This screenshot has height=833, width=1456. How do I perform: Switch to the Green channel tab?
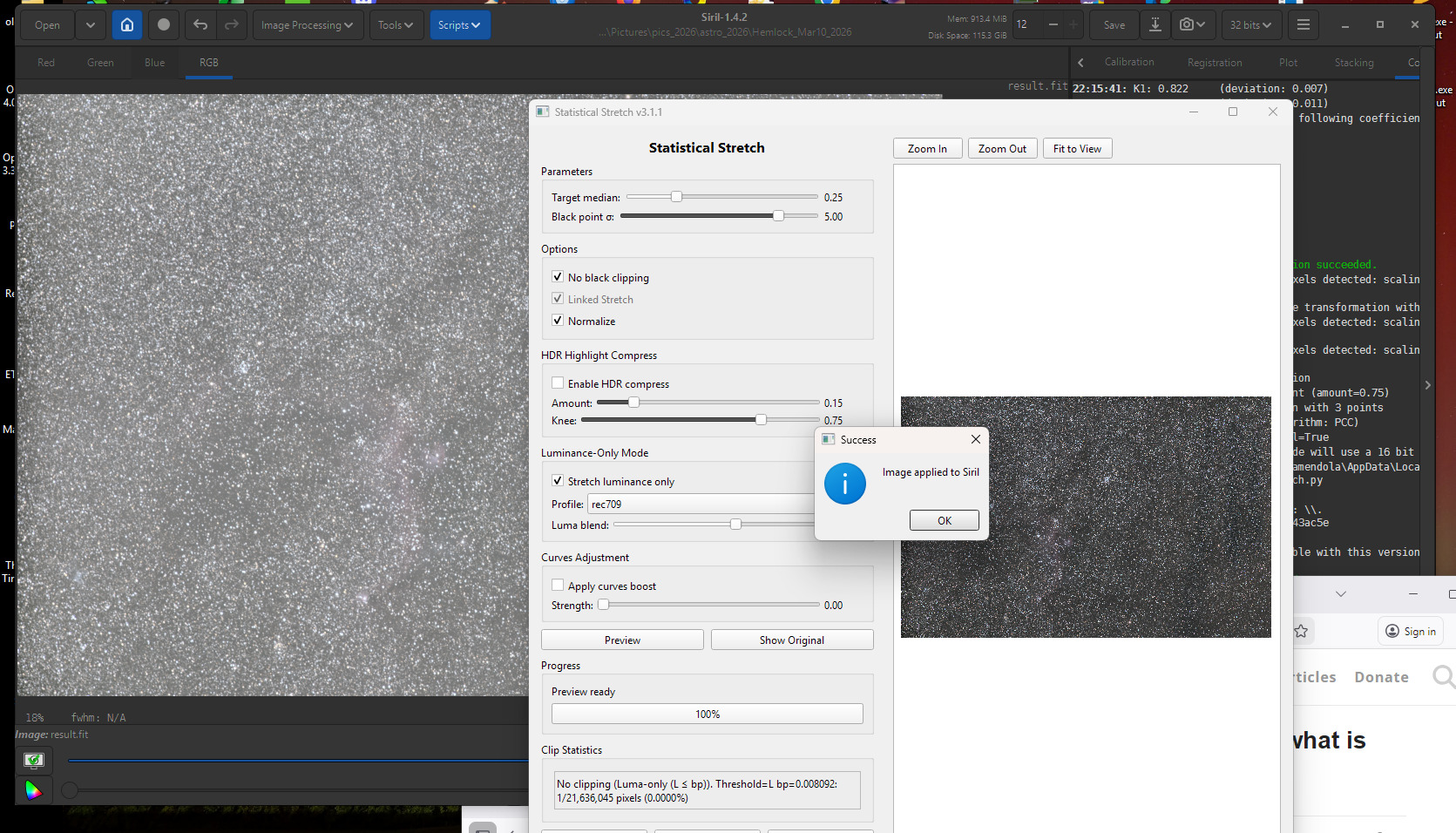[100, 63]
